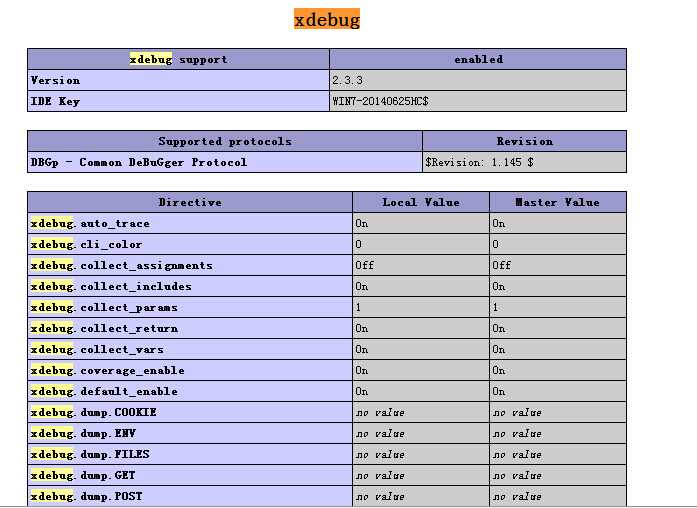The image size is (697, 508).
Task: Select the 'xdebug support' header cell
Action: [178, 59]
